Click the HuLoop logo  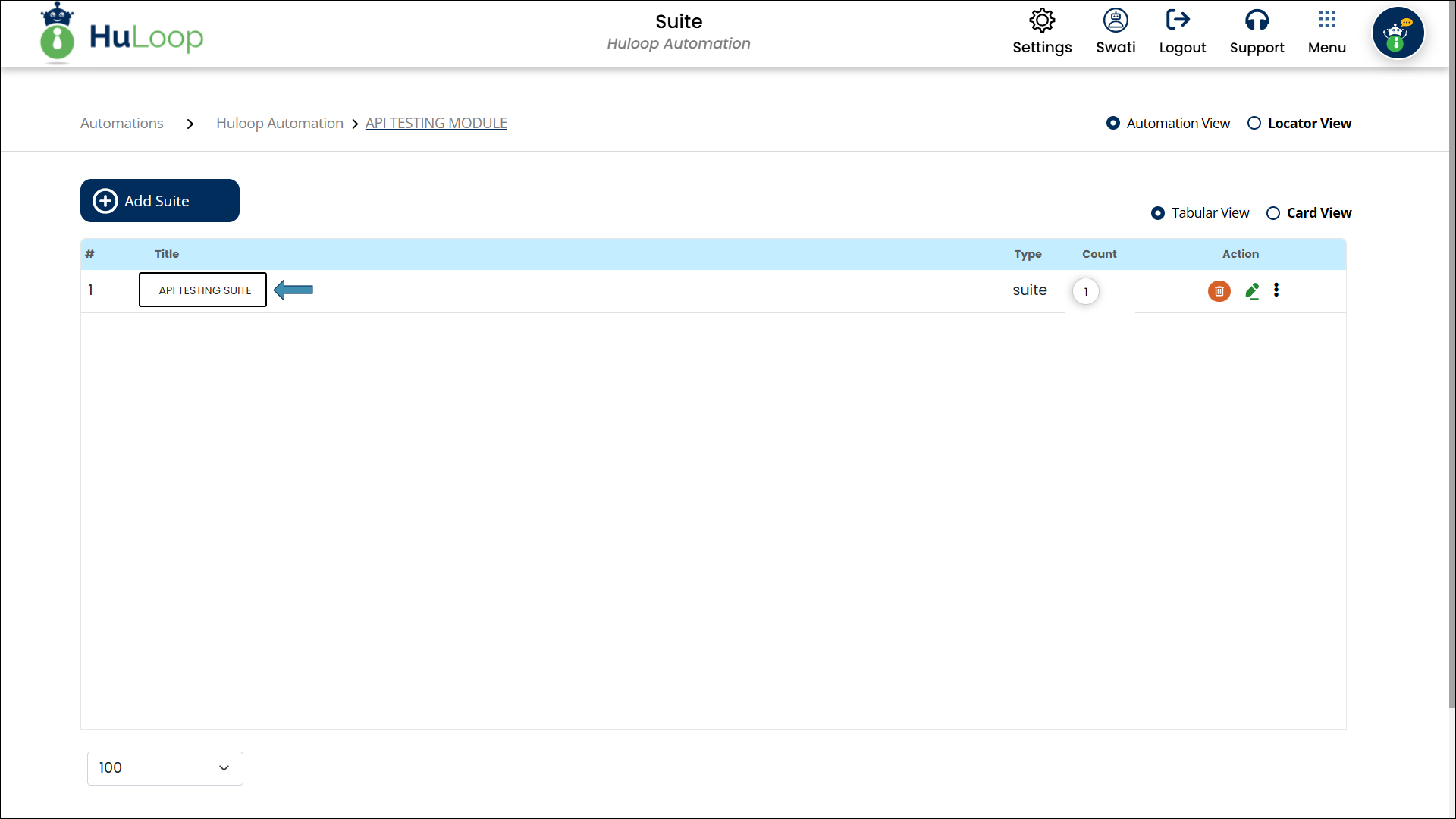[x=122, y=34]
